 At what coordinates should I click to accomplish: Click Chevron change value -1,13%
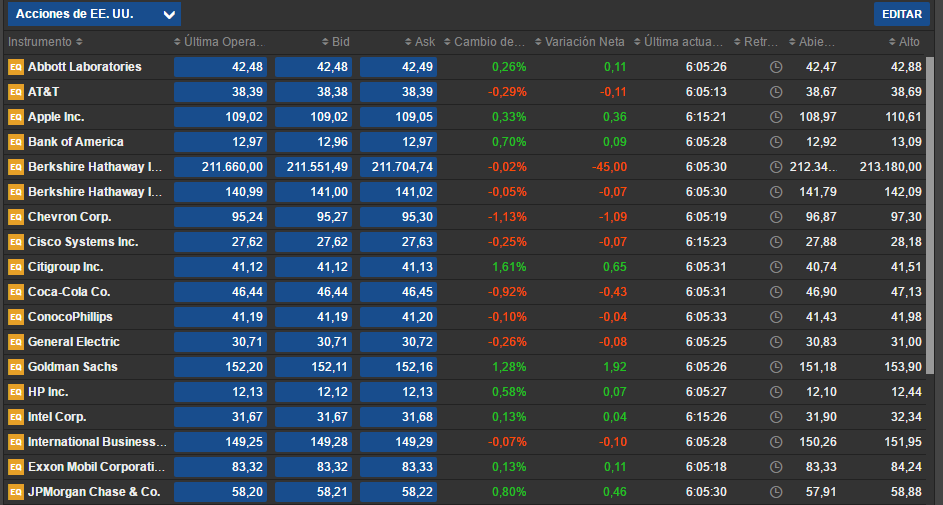click(x=507, y=217)
